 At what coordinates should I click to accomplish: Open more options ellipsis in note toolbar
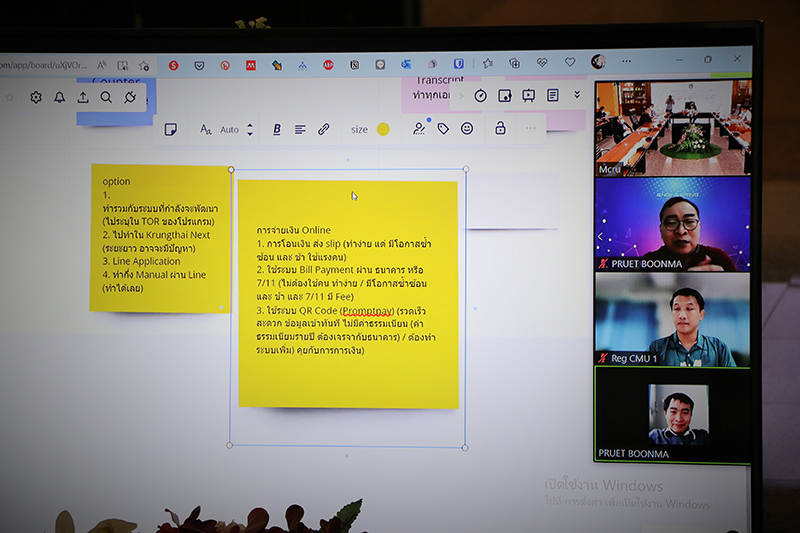[x=531, y=128]
